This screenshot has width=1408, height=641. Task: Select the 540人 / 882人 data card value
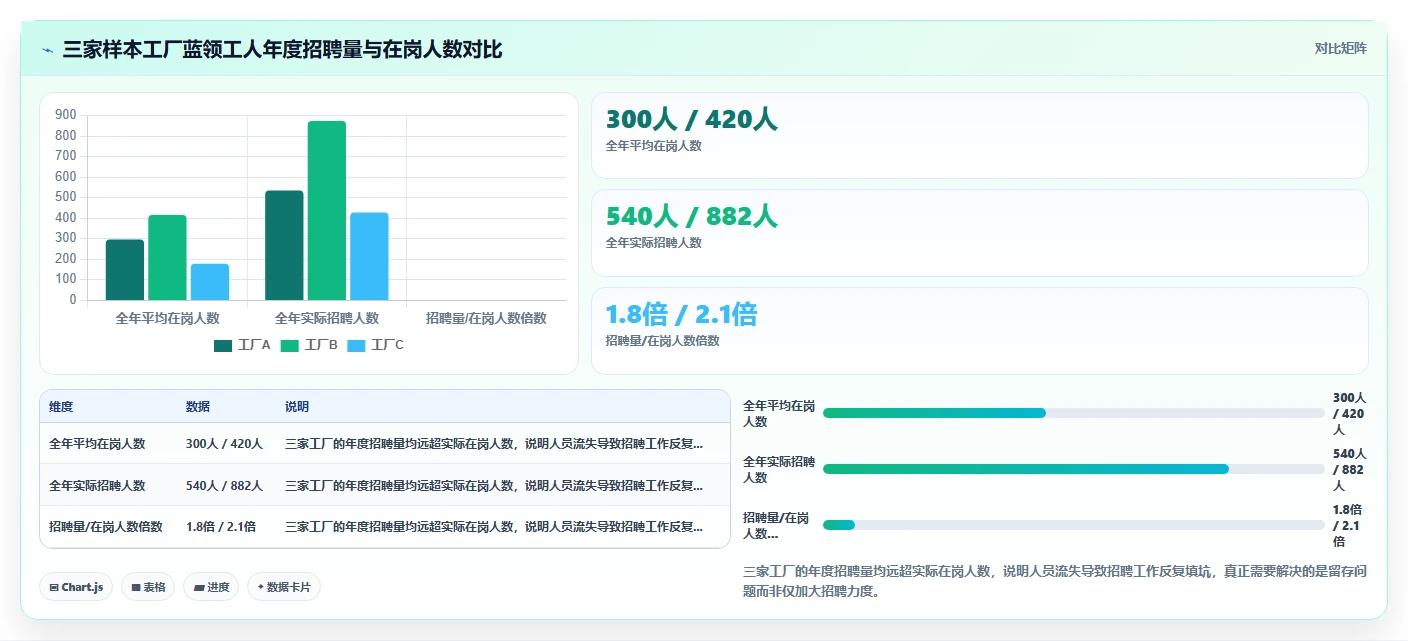(x=691, y=217)
